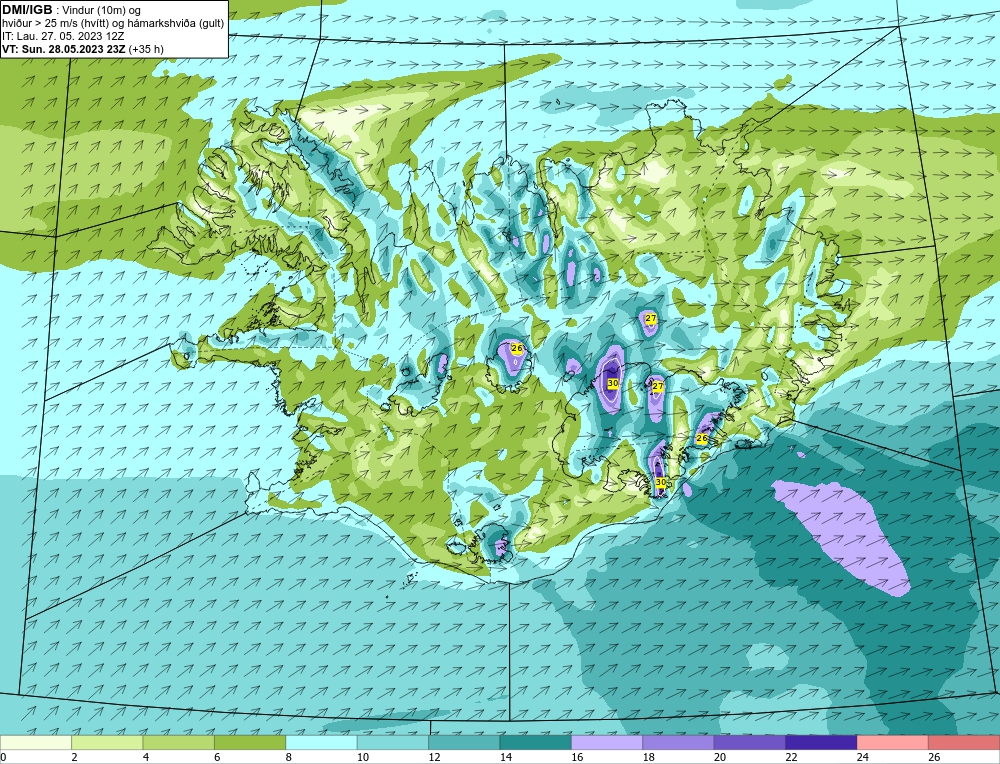Select the 2–4 m/s light green legend swatch

pyautogui.click(x=107, y=742)
